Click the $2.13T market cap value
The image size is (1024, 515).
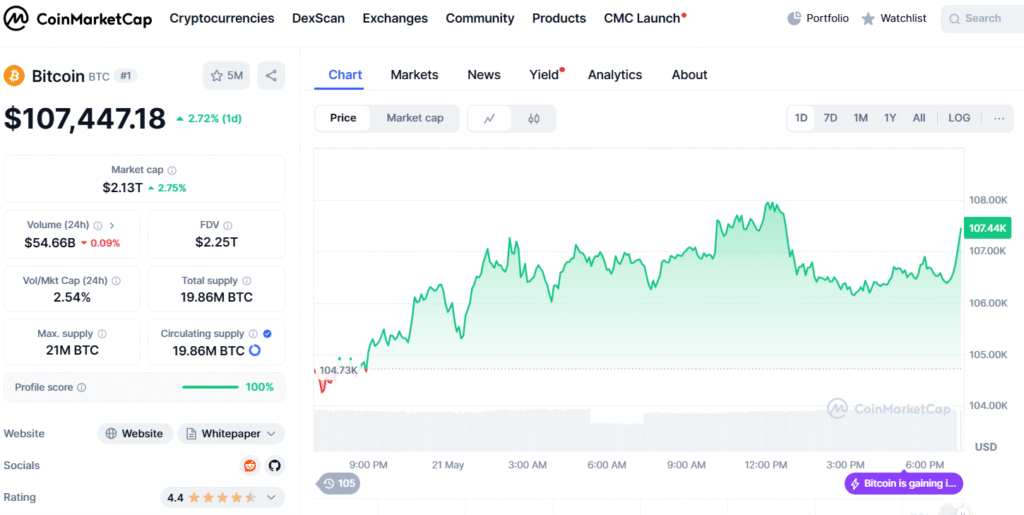[x=122, y=188]
